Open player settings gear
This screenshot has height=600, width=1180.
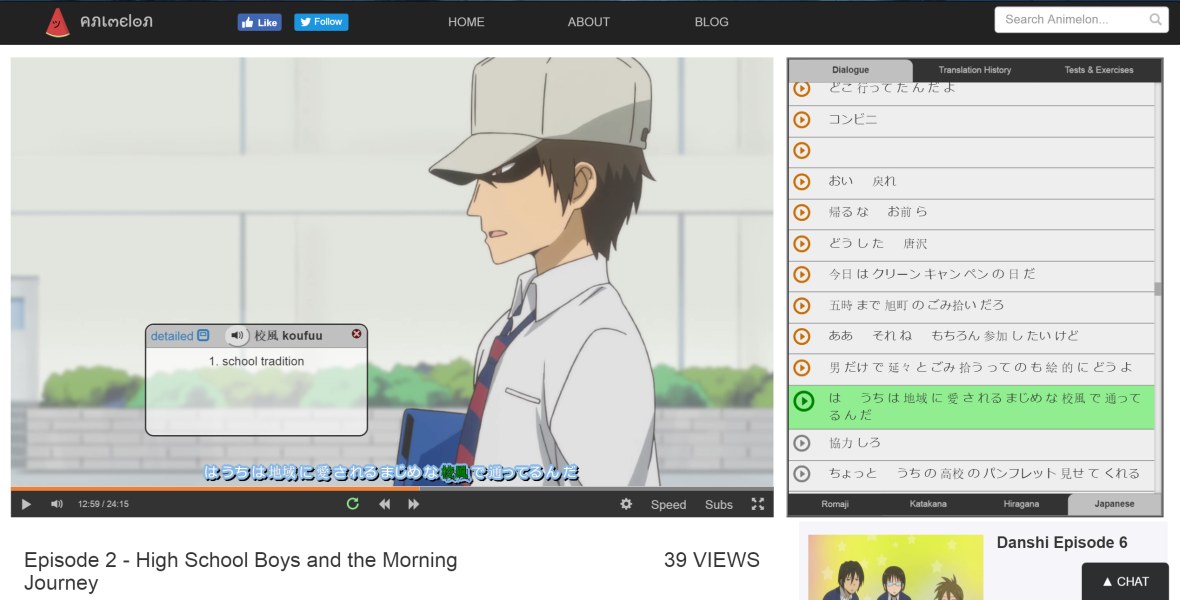coord(626,504)
